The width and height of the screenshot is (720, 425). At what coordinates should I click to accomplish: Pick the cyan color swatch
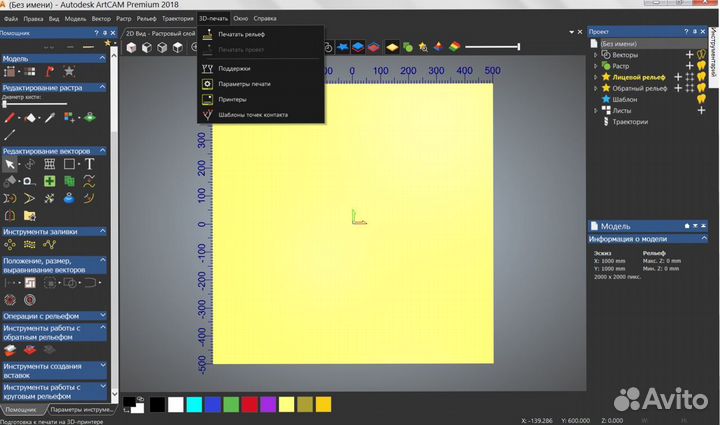[194, 405]
